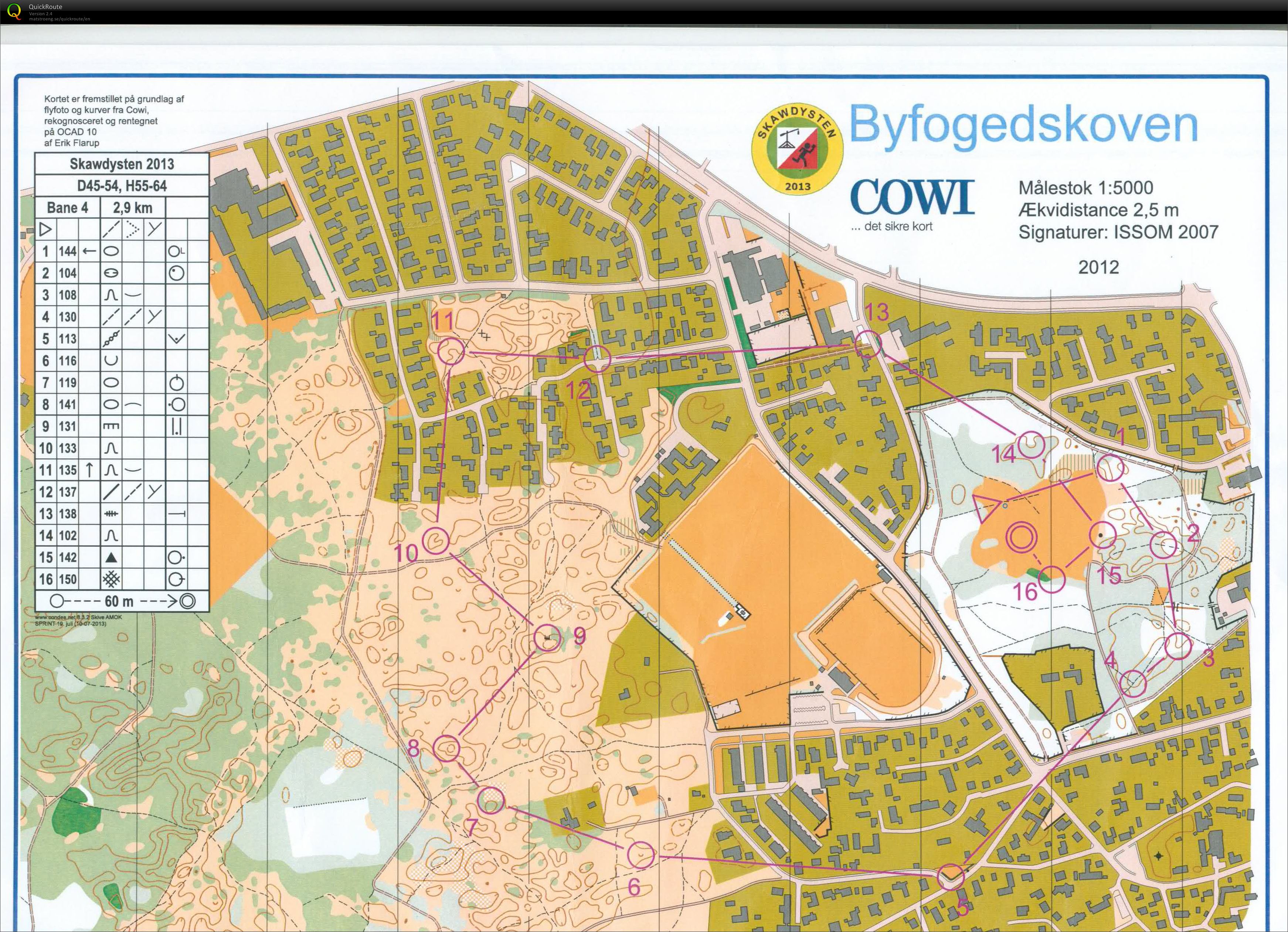The image size is (1288, 932).
Task: Click control circle 9 on the map
Action: click(548, 639)
